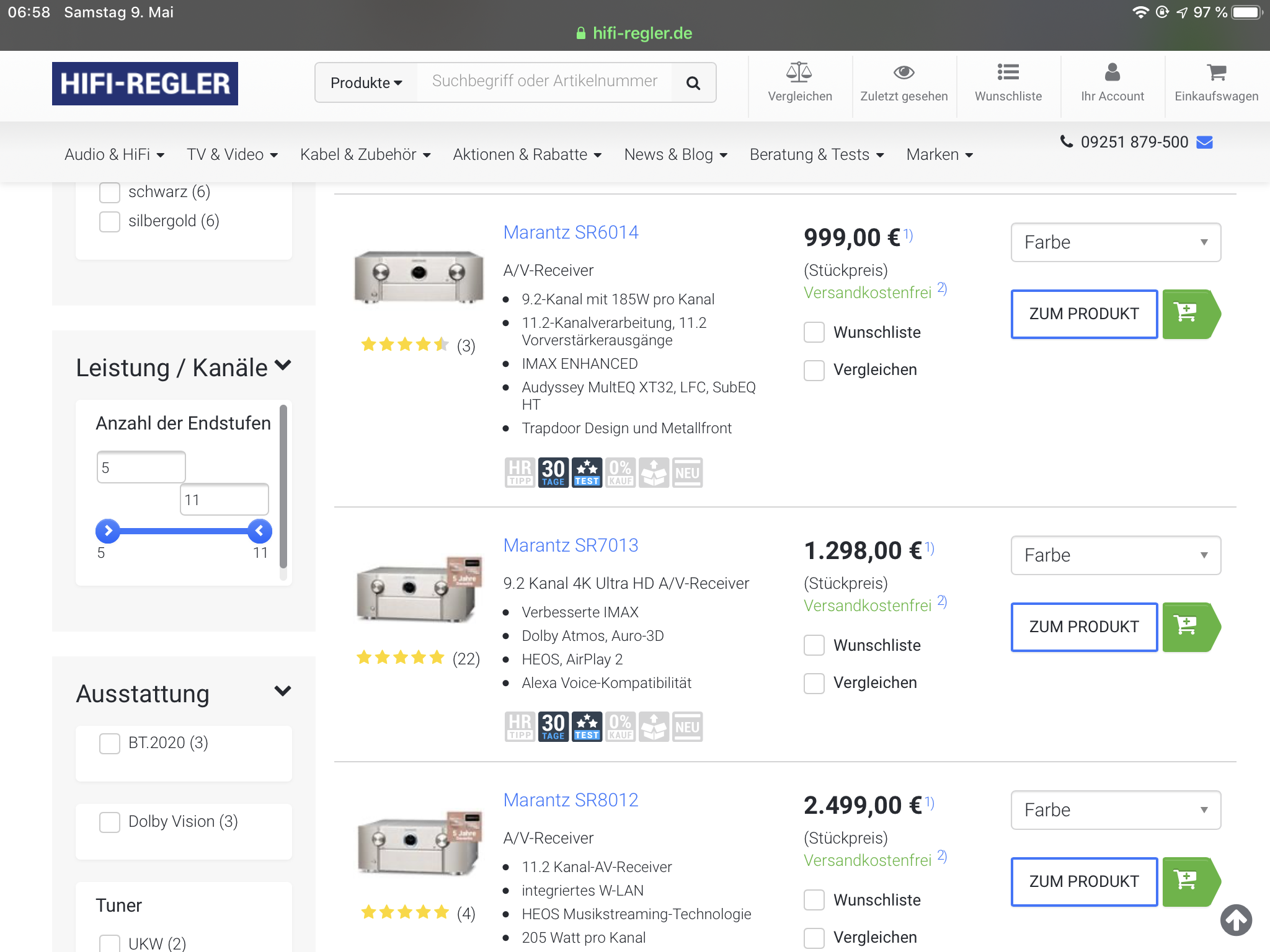Click the star rating of SR6014
The height and width of the screenshot is (952, 1270).
pos(405,345)
